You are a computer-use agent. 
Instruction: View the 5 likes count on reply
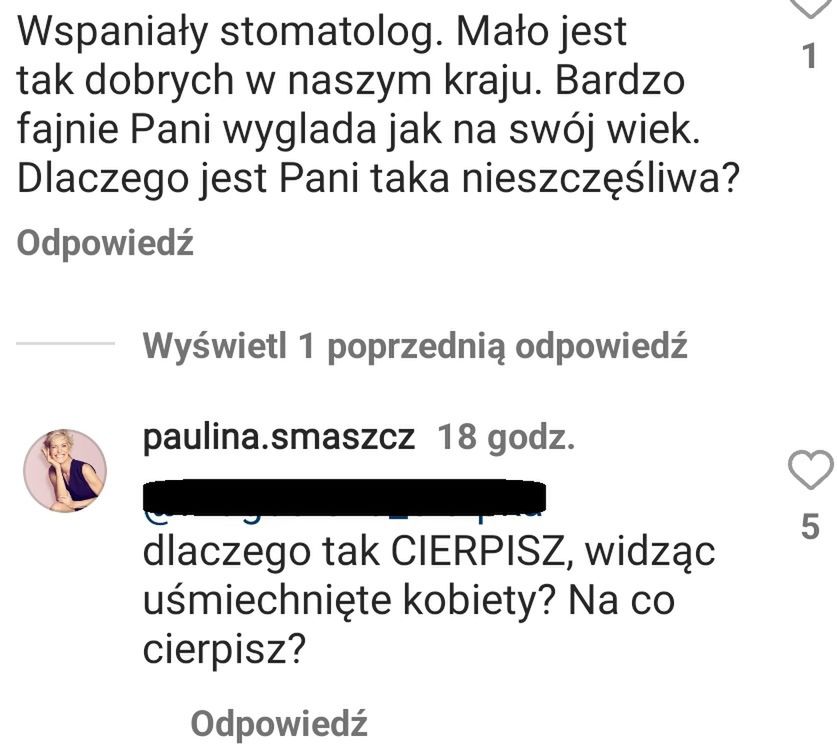[x=810, y=526]
